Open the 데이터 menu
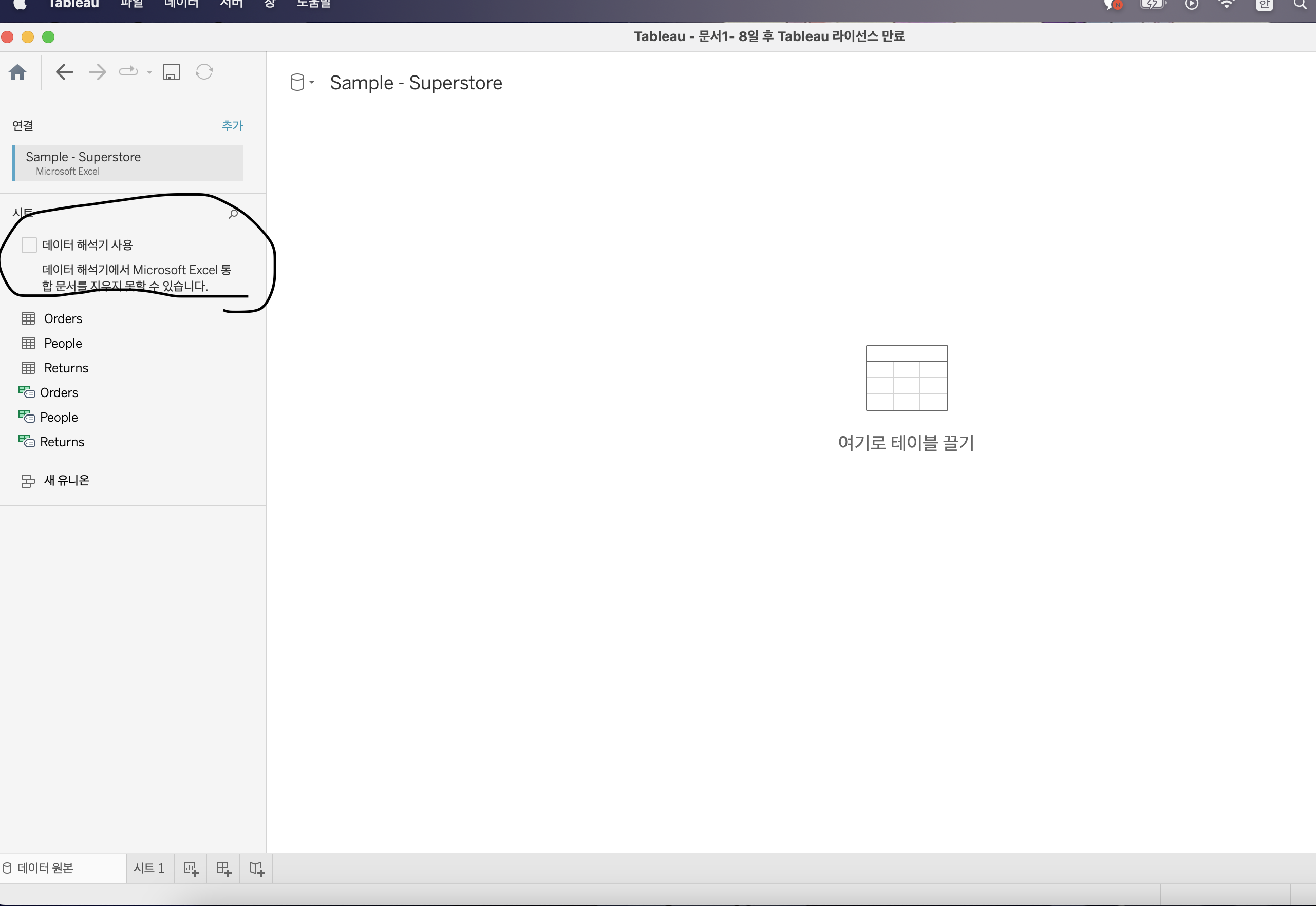Screen dimensions: 1316x906 tap(181, 5)
